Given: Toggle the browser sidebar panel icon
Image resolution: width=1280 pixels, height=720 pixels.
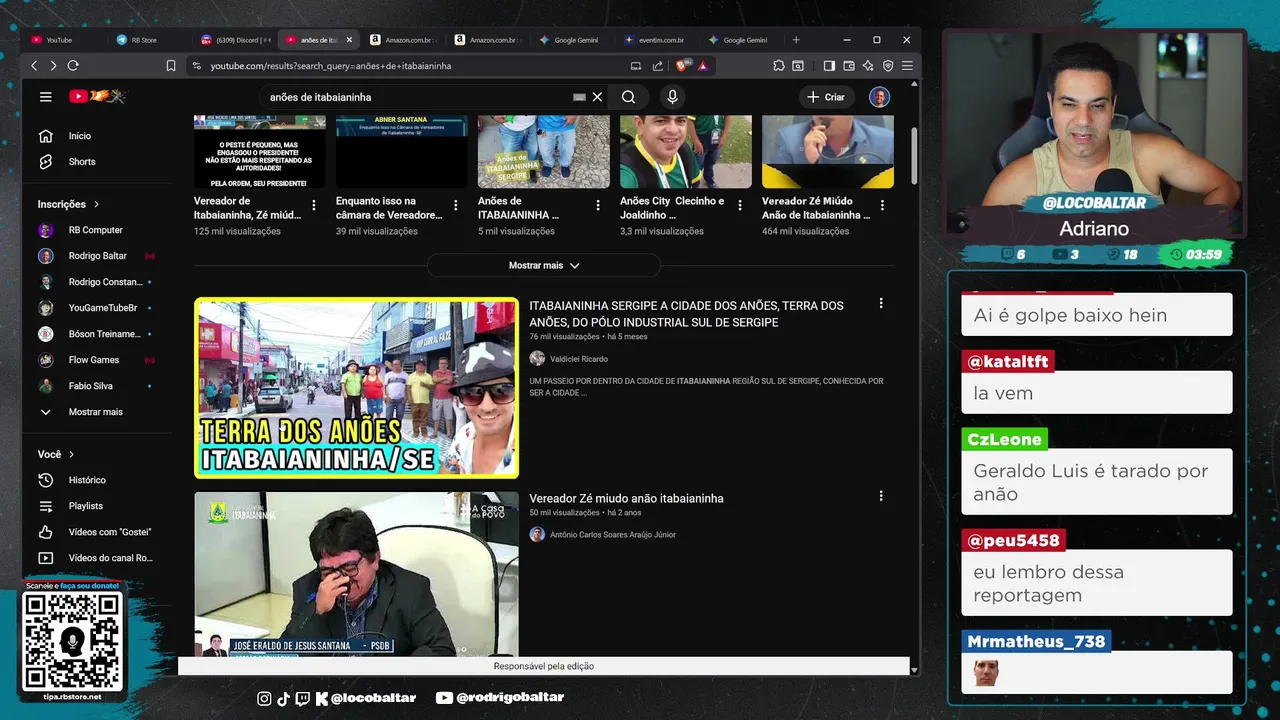Looking at the screenshot, I should coord(829,66).
